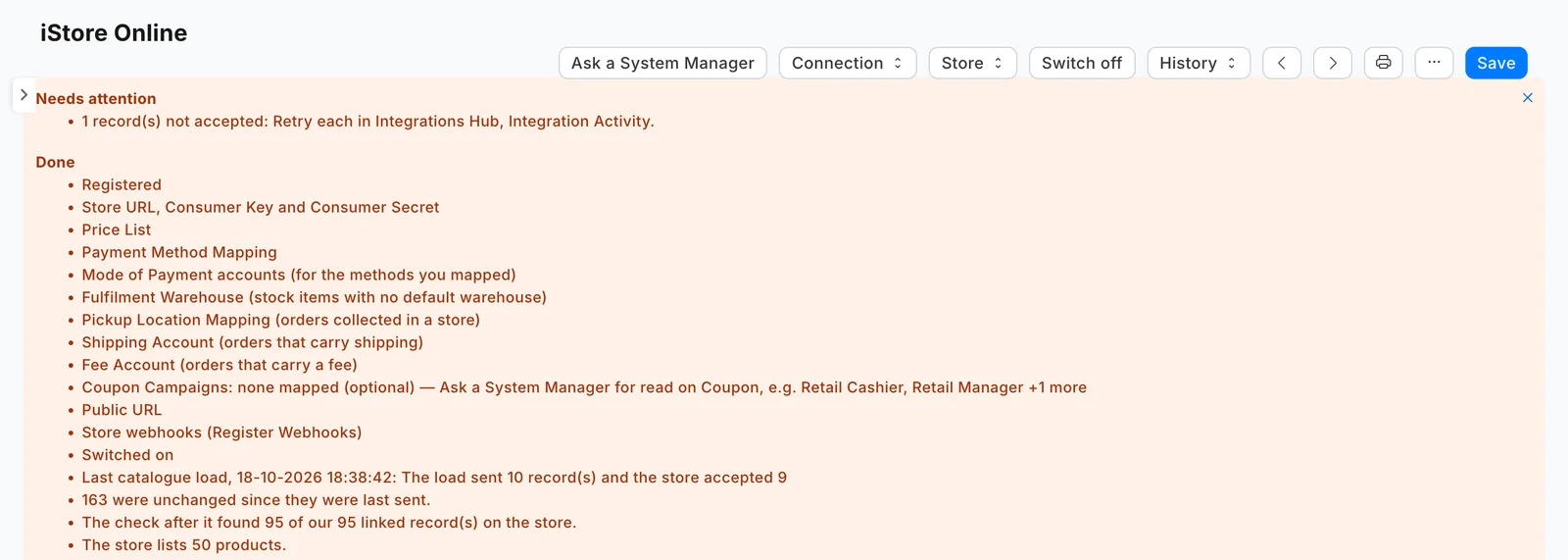The height and width of the screenshot is (560, 1568).
Task: Click the Last catalogue load line
Action: [x=434, y=479]
